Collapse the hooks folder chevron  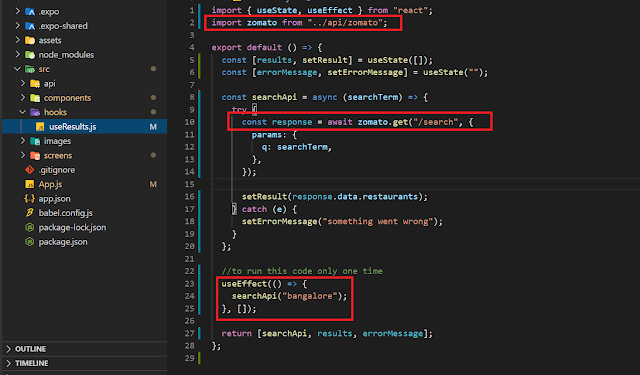pyautogui.click(x=23, y=112)
